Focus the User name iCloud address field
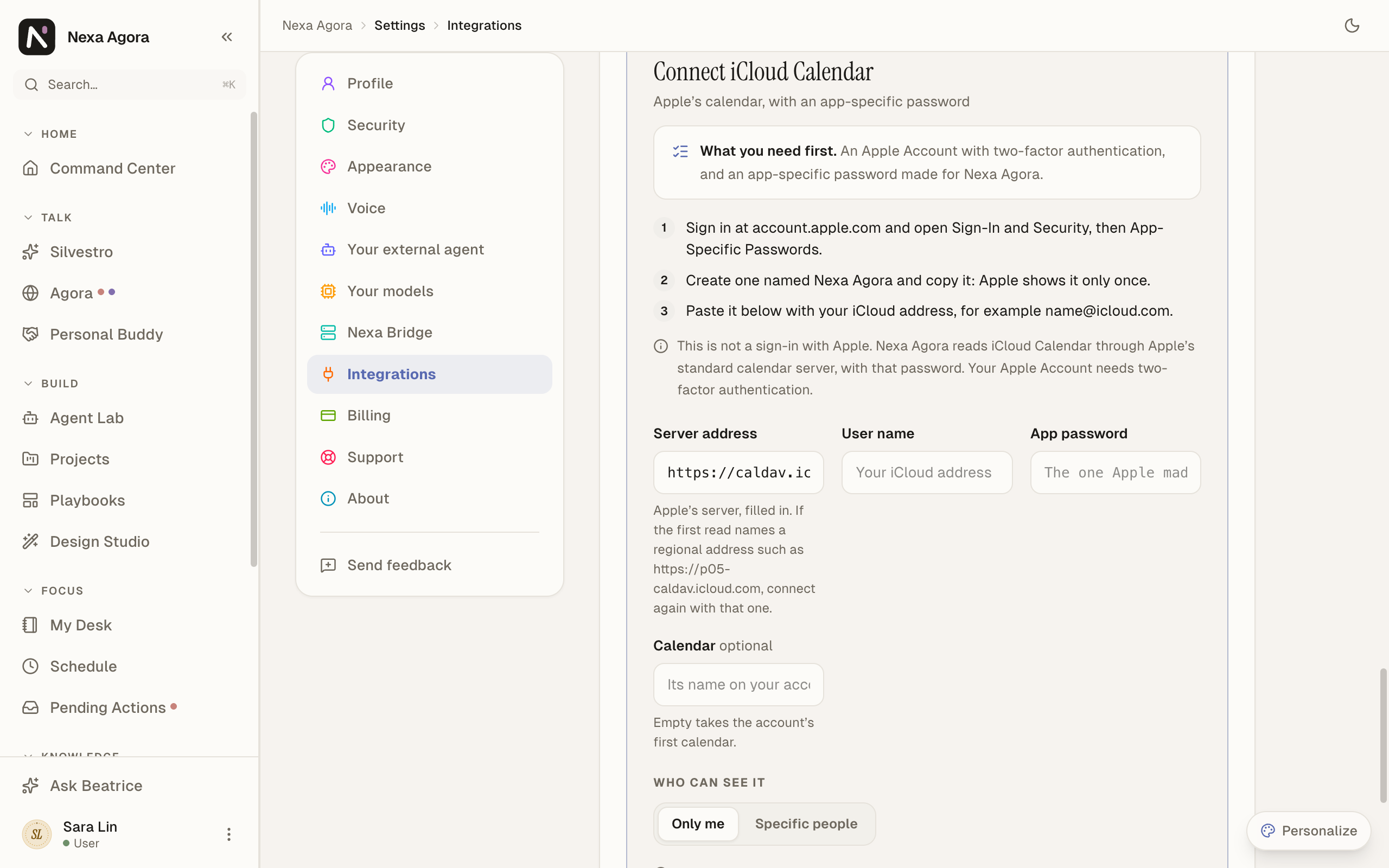The width and height of the screenshot is (1389, 868). click(926, 473)
